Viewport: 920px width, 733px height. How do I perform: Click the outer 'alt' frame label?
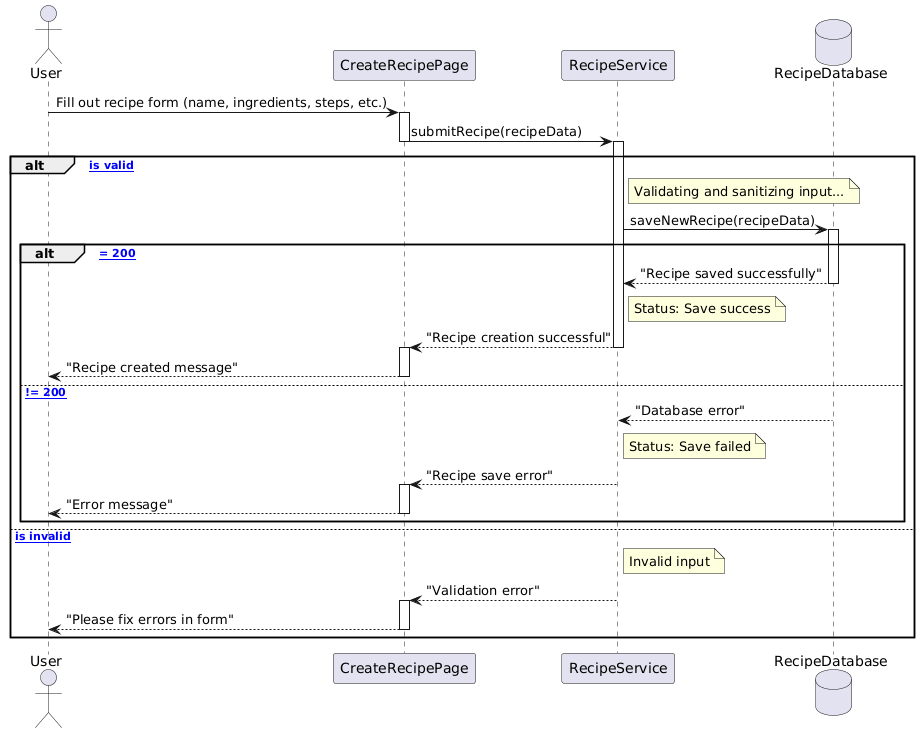[x=35, y=164]
